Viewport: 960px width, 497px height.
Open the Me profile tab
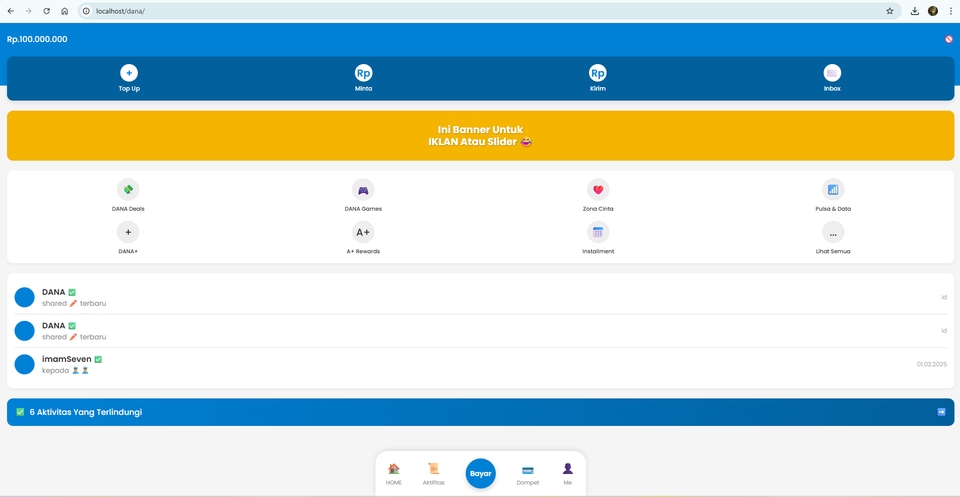coord(568,474)
